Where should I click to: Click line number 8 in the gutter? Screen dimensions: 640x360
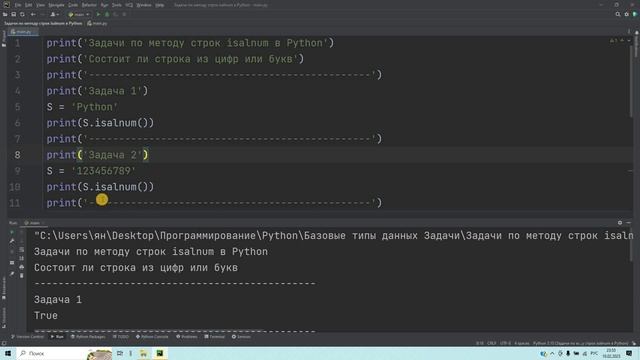(x=17, y=155)
